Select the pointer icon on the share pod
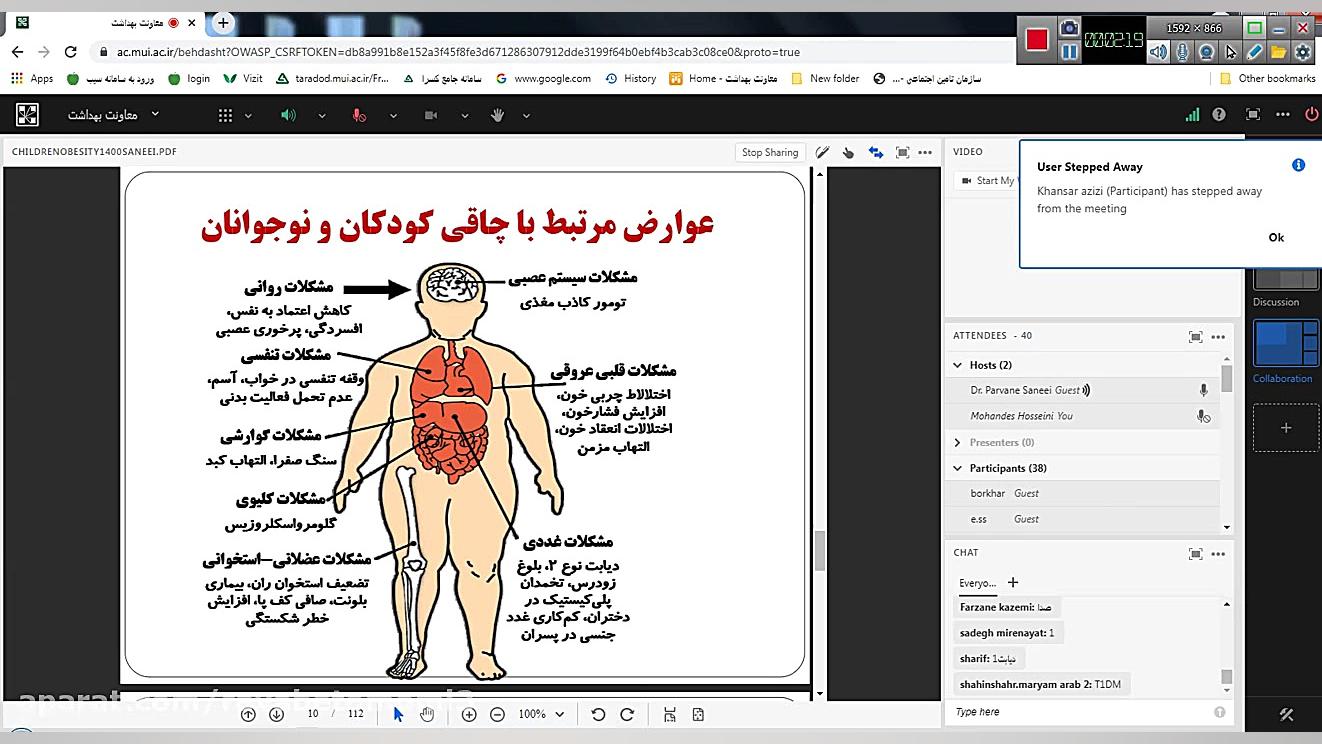This screenshot has width=1322, height=744. pos(847,152)
